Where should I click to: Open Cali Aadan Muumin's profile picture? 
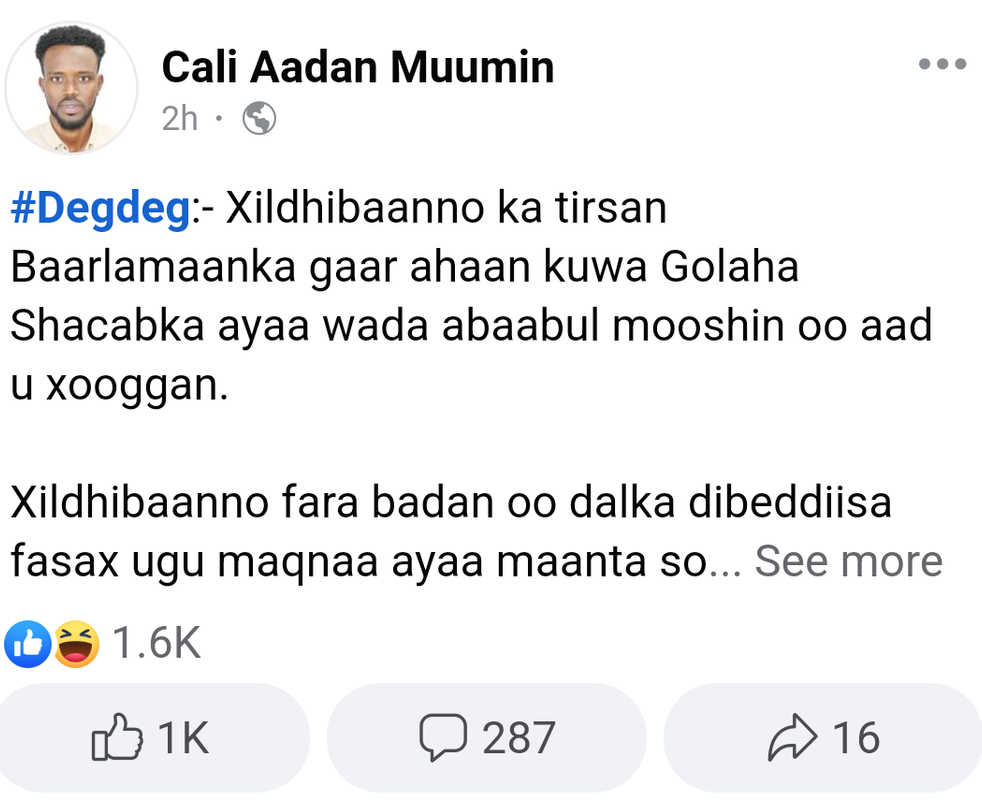70,88
